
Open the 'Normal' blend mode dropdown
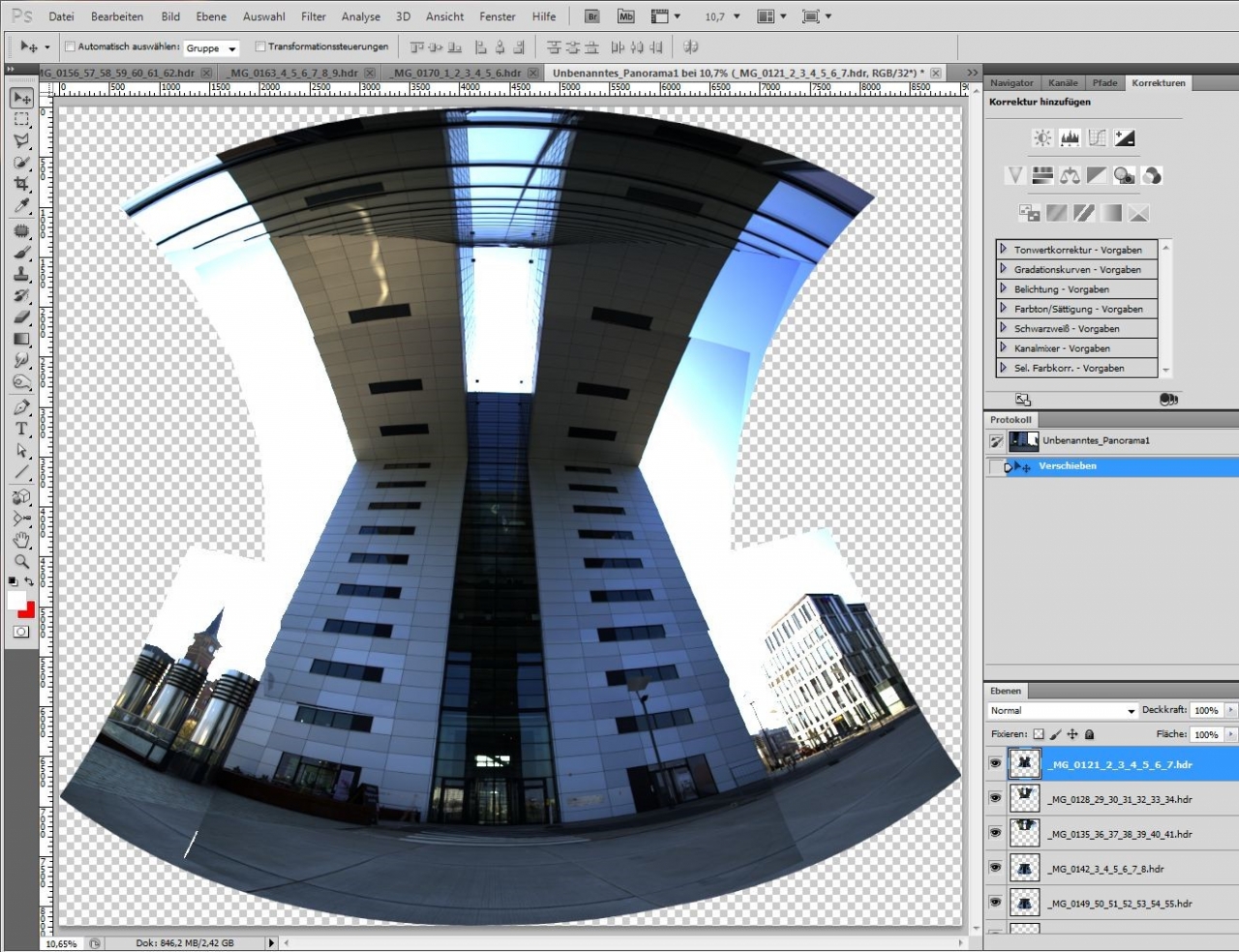tap(1062, 710)
